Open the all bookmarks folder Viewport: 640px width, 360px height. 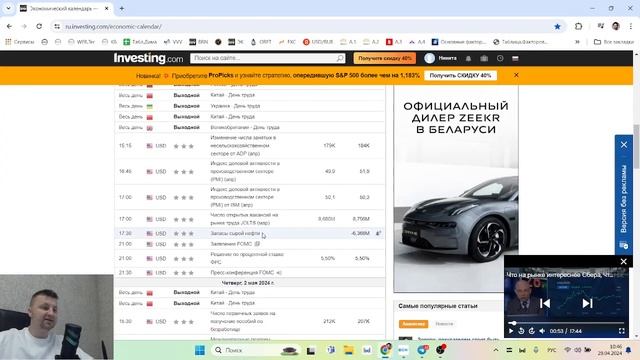tap(614, 42)
